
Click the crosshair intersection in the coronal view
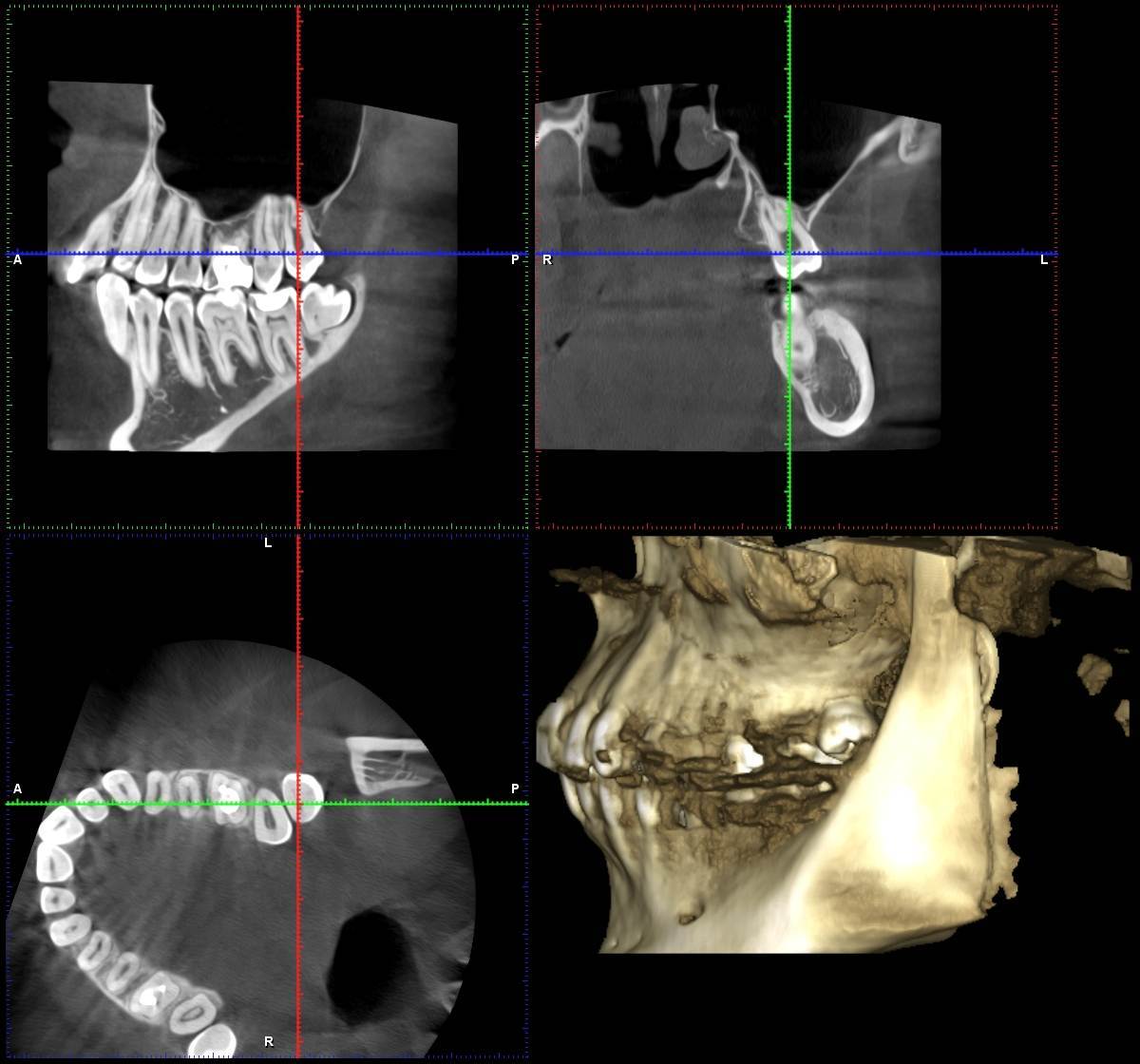tap(789, 254)
